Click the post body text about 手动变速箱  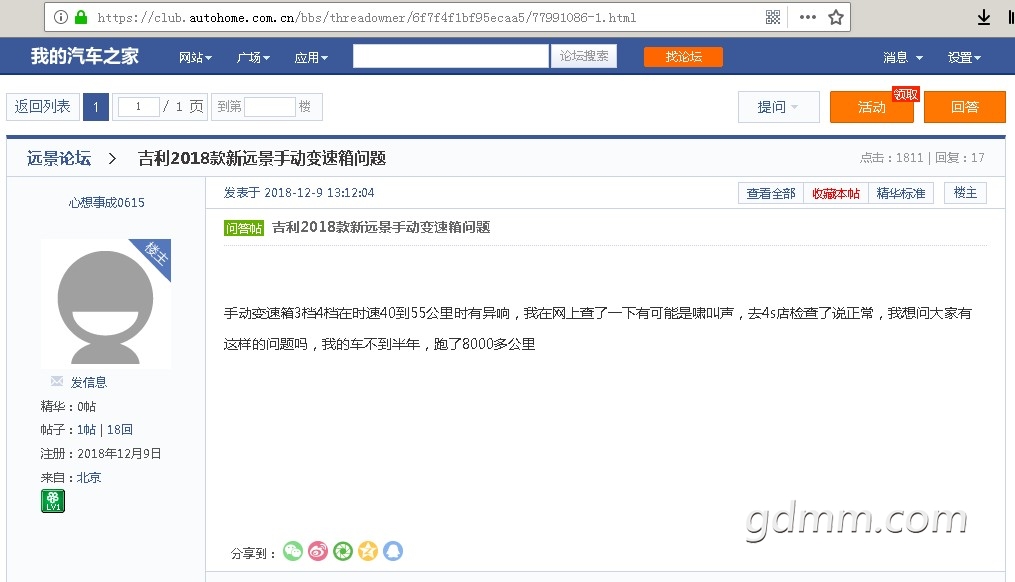click(x=597, y=328)
